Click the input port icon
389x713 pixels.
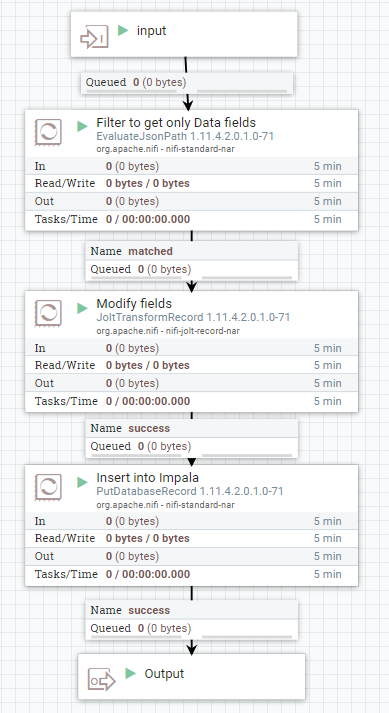(x=94, y=37)
